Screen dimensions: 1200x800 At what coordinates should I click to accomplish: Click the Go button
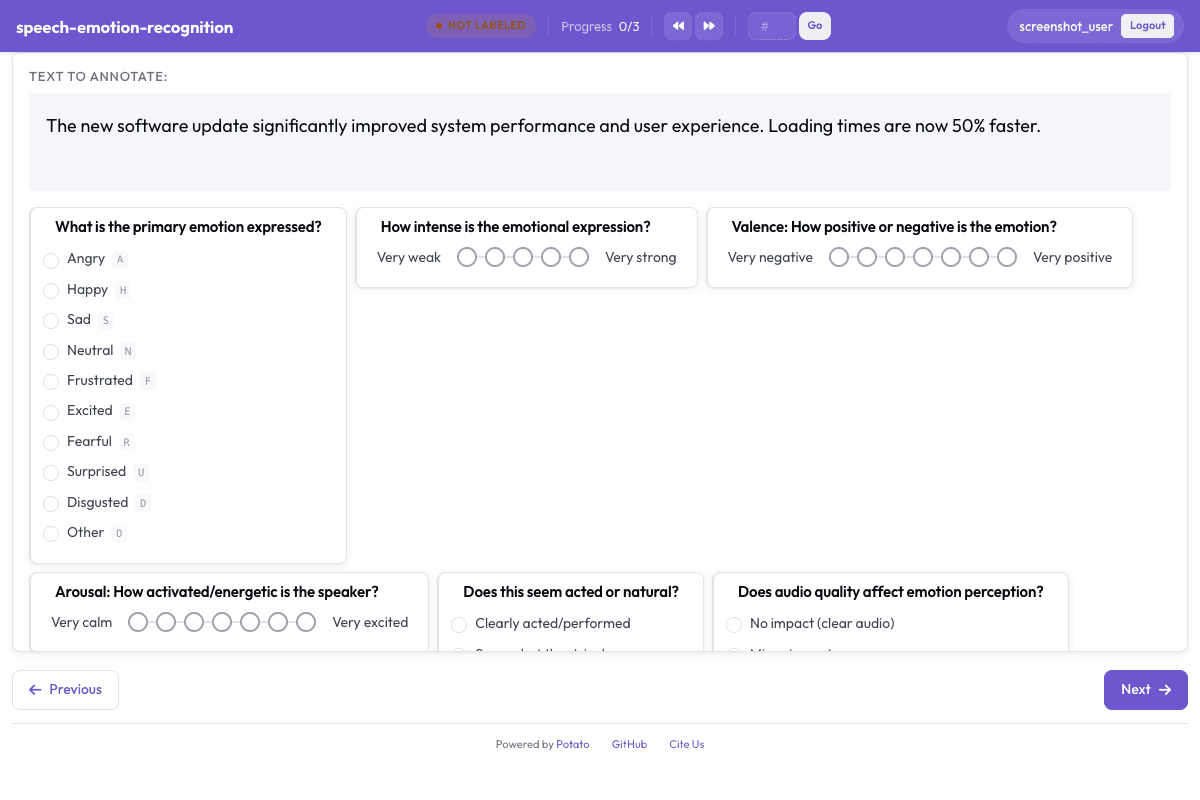tap(815, 26)
